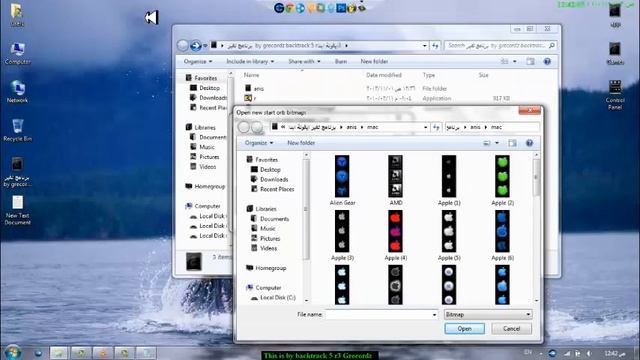Image resolution: width=640 pixels, height=360 pixels.
Task: Open Videos library in dialog sidebar
Action: [x=264, y=248]
